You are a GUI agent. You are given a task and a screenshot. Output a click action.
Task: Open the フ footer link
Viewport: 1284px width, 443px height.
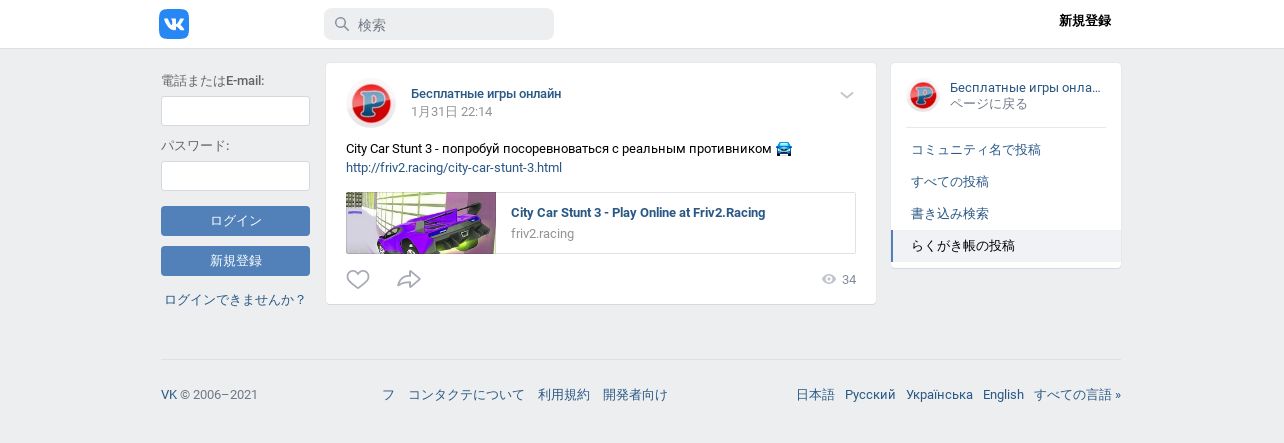[x=388, y=395]
